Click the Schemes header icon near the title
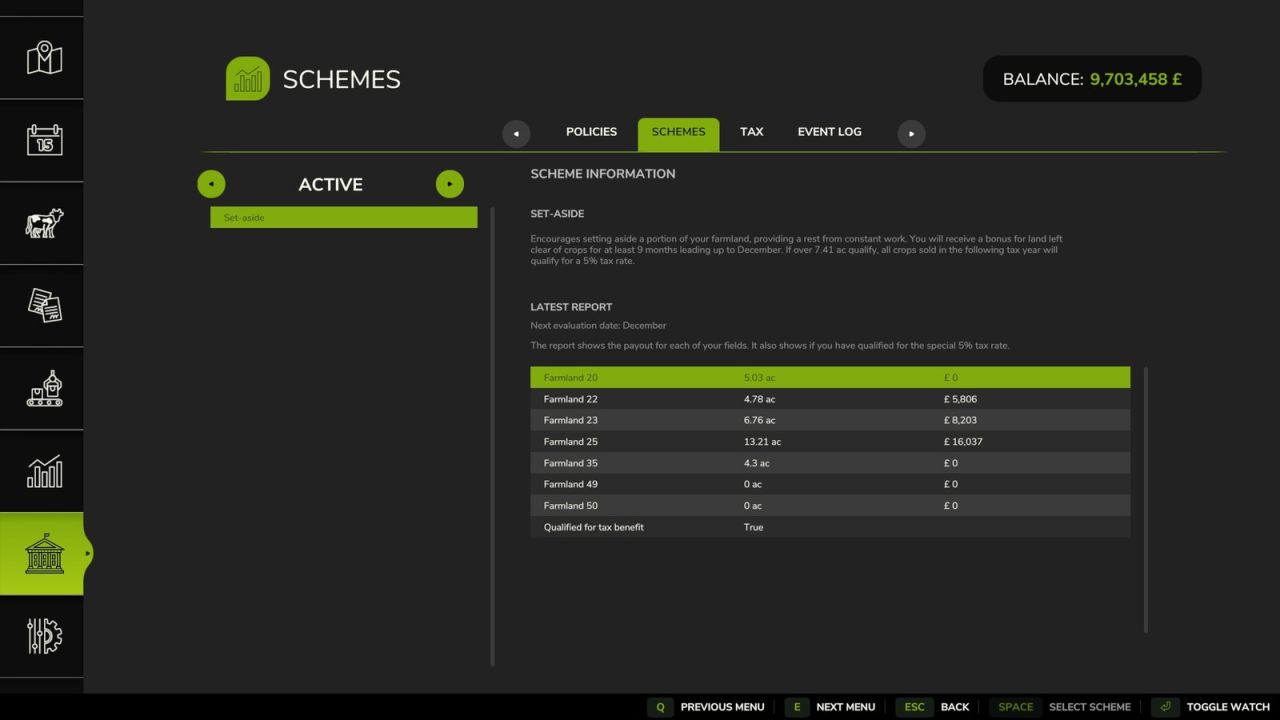This screenshot has width=1280, height=720. pos(247,78)
